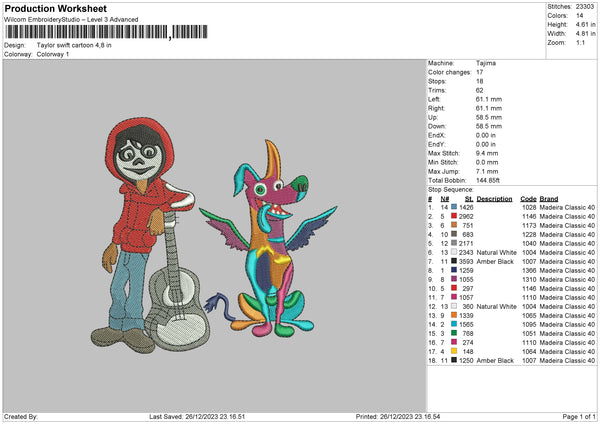Click the gray swatch beside stitch count 2171
The image size is (600, 424).
[454, 243]
